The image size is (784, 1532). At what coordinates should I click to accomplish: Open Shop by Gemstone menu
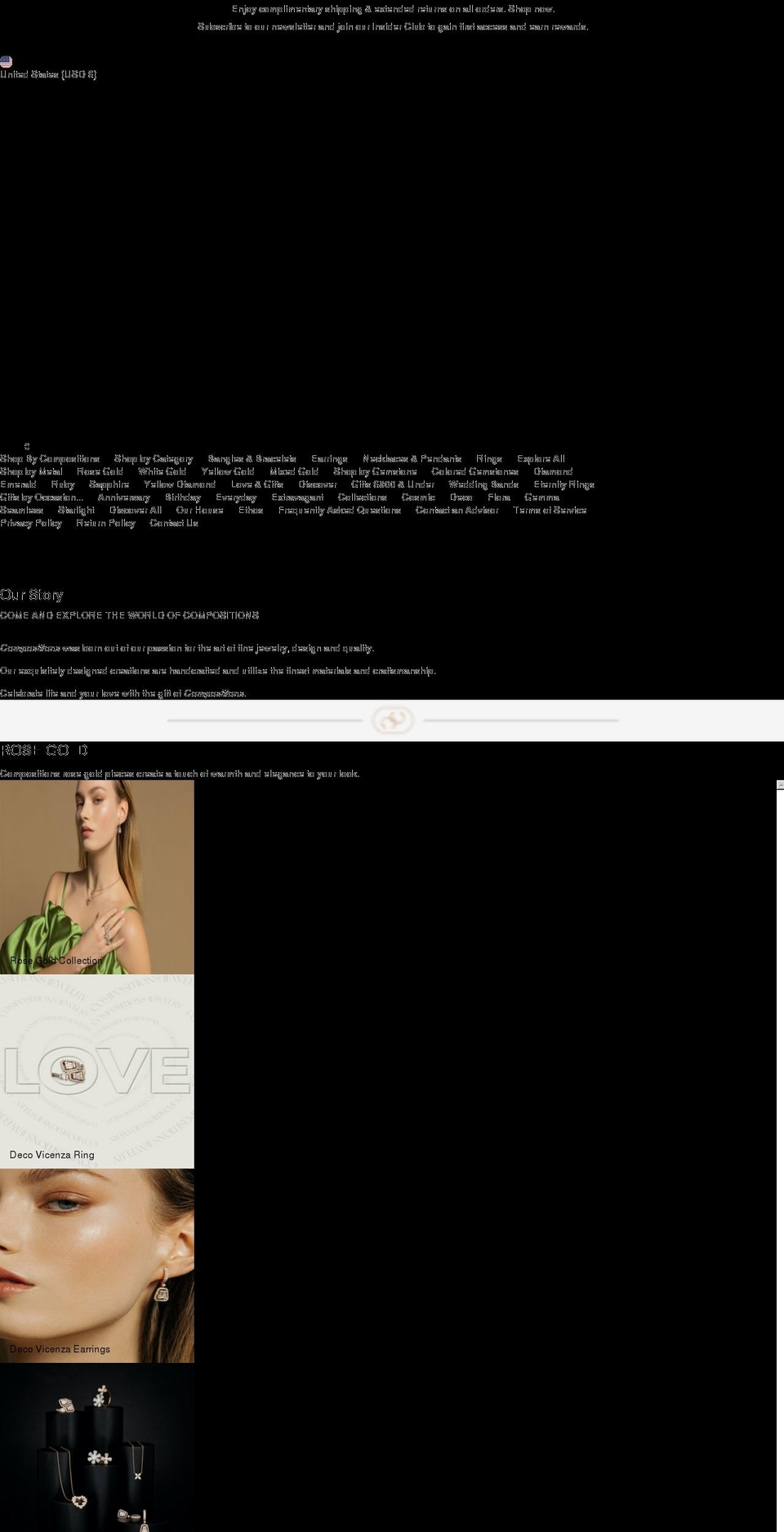375,471
